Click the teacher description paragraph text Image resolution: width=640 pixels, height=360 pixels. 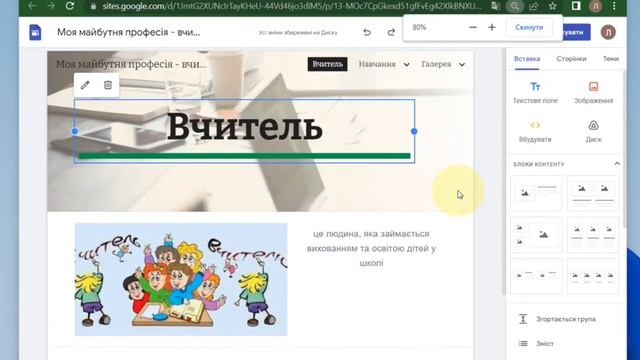click(x=371, y=248)
